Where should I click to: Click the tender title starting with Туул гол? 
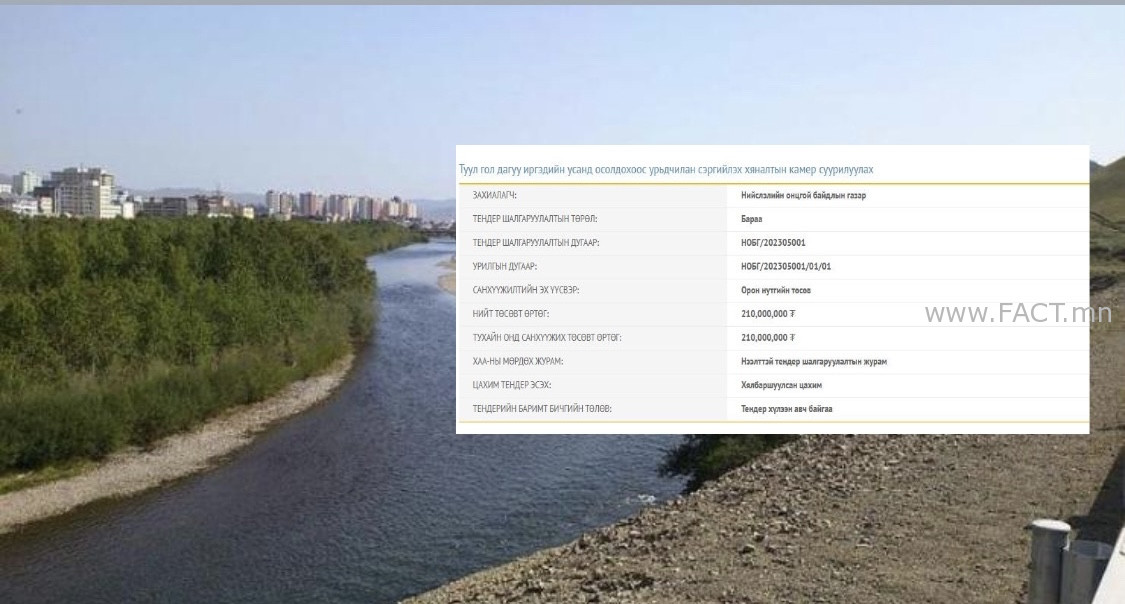pyautogui.click(x=665, y=170)
